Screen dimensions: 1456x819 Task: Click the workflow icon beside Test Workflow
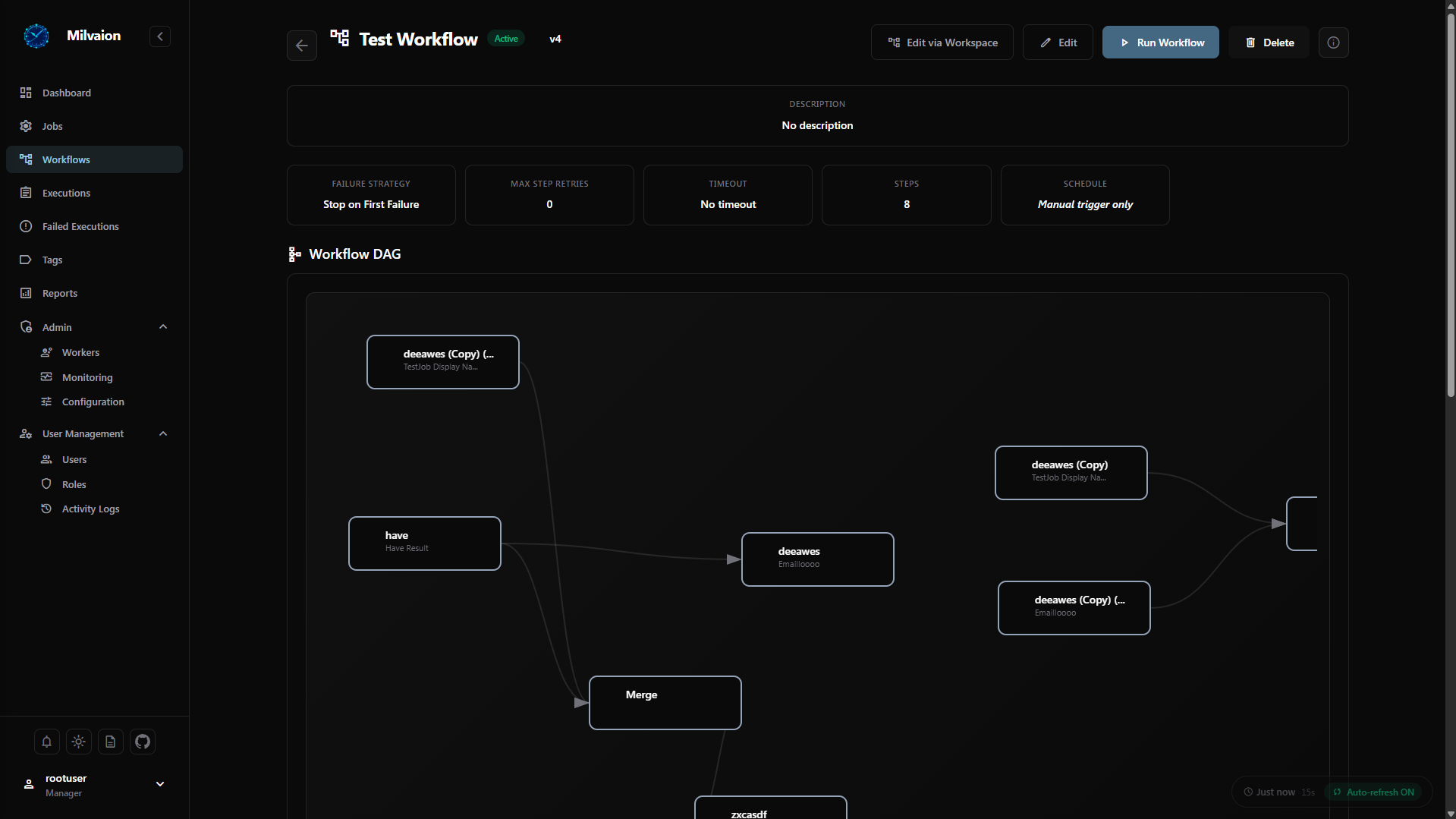340,37
